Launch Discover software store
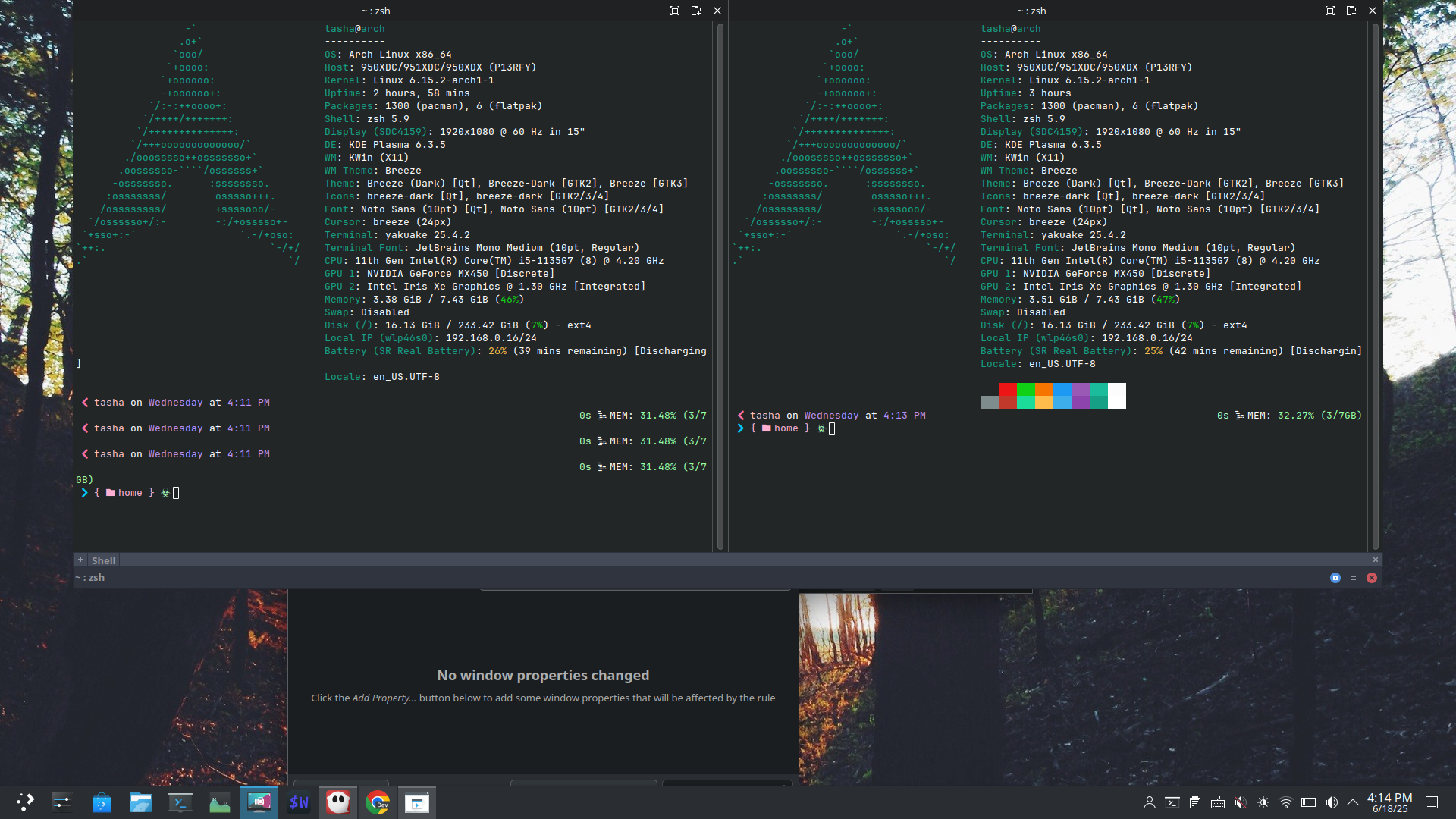Screen dimensions: 1456x819 coord(102,802)
